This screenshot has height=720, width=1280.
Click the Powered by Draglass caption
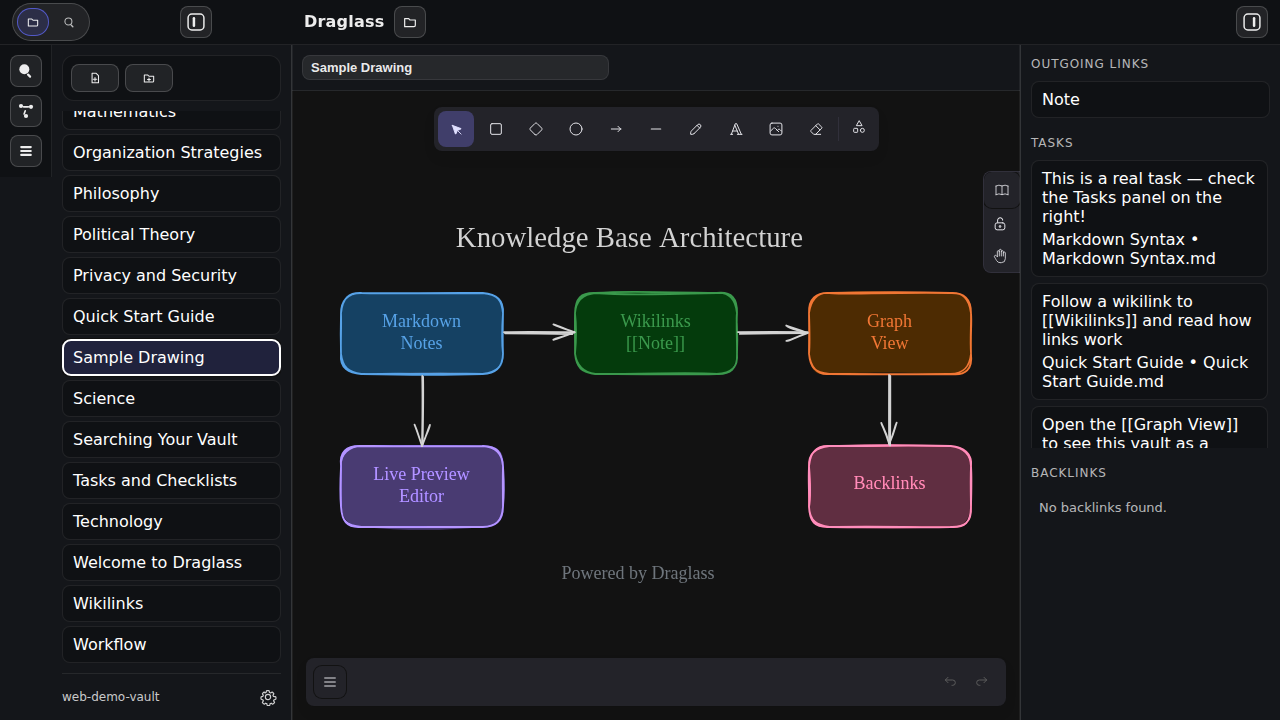tap(638, 573)
